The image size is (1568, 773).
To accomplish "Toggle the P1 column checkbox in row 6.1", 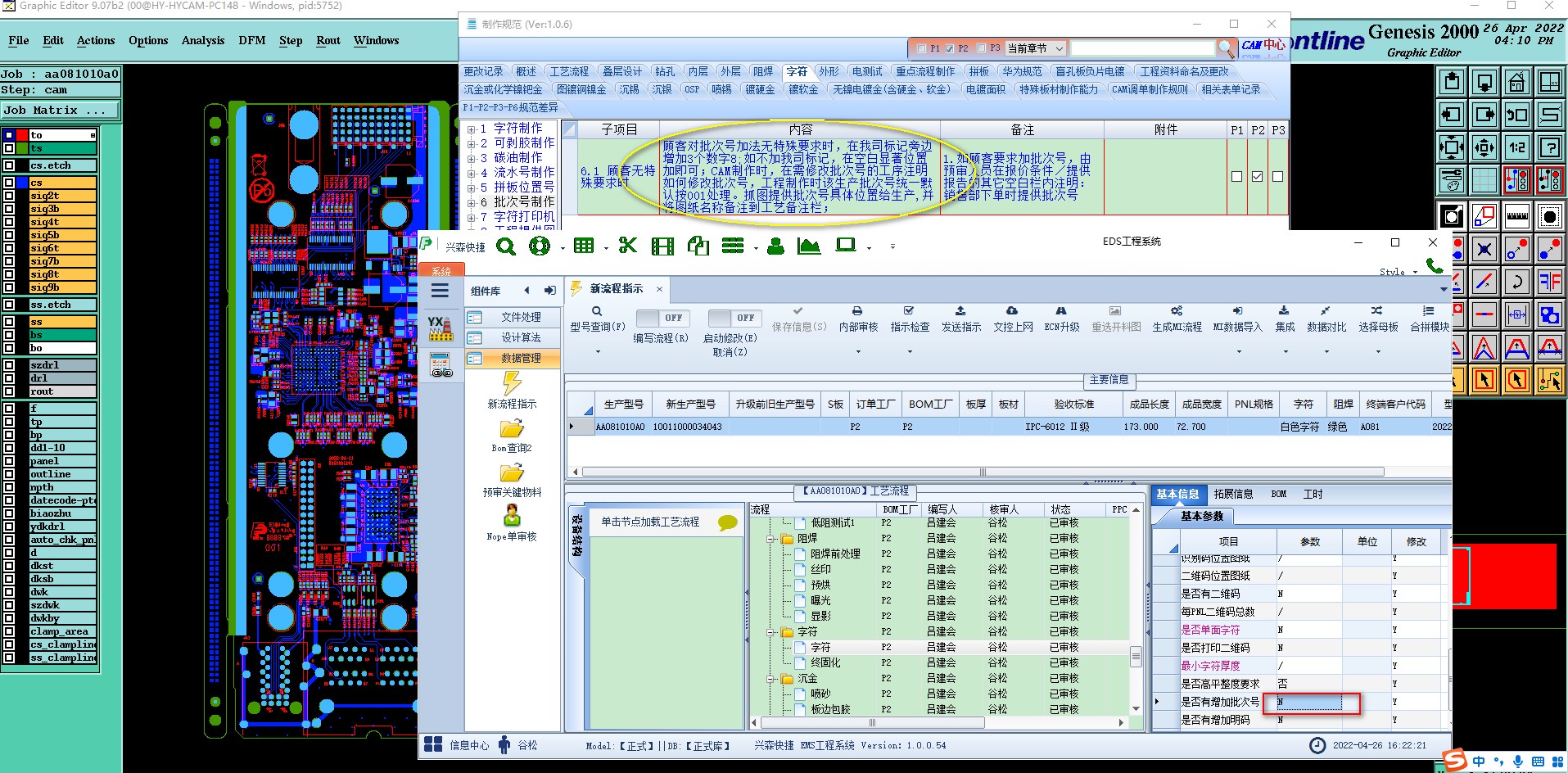I will 1236,176.
